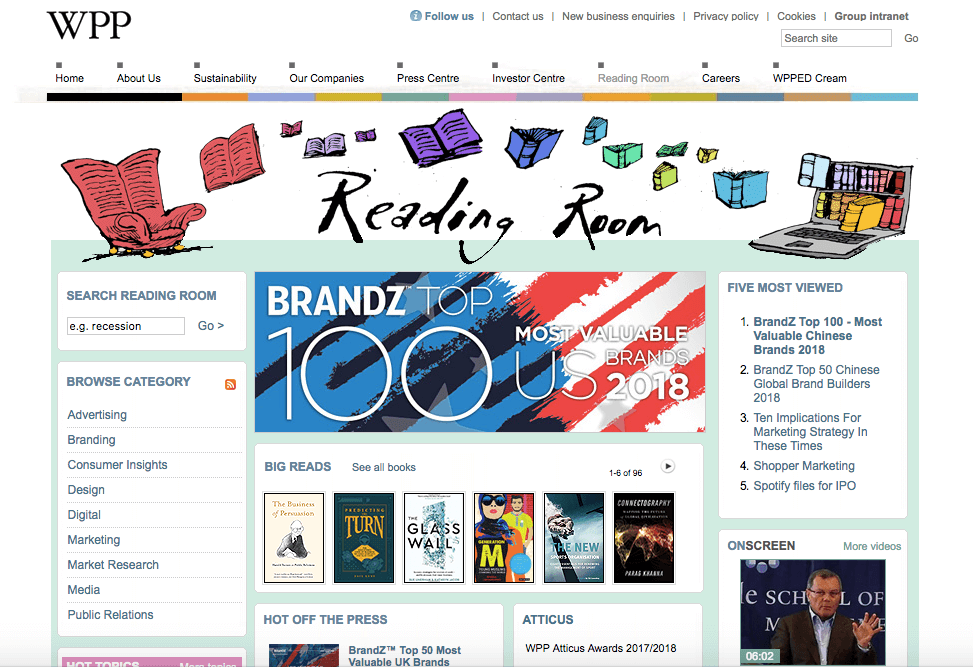The width and height of the screenshot is (973, 667).
Task: Browse the Market Research category
Action: tap(113, 565)
